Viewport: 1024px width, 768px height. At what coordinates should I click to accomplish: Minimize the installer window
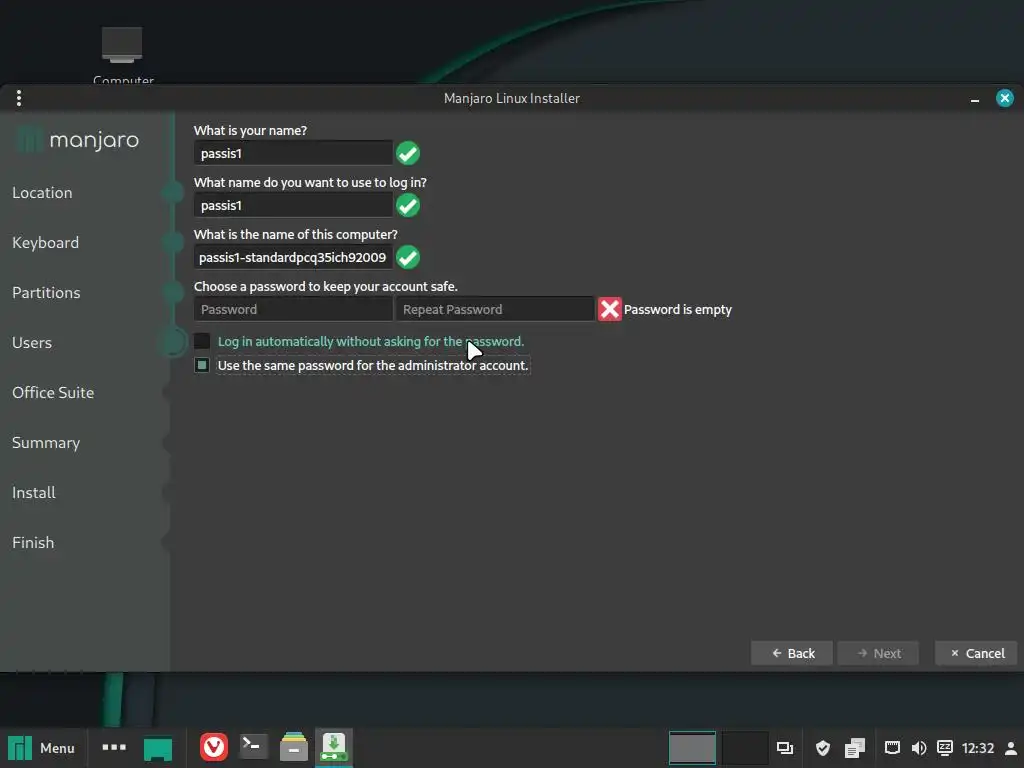(974, 99)
